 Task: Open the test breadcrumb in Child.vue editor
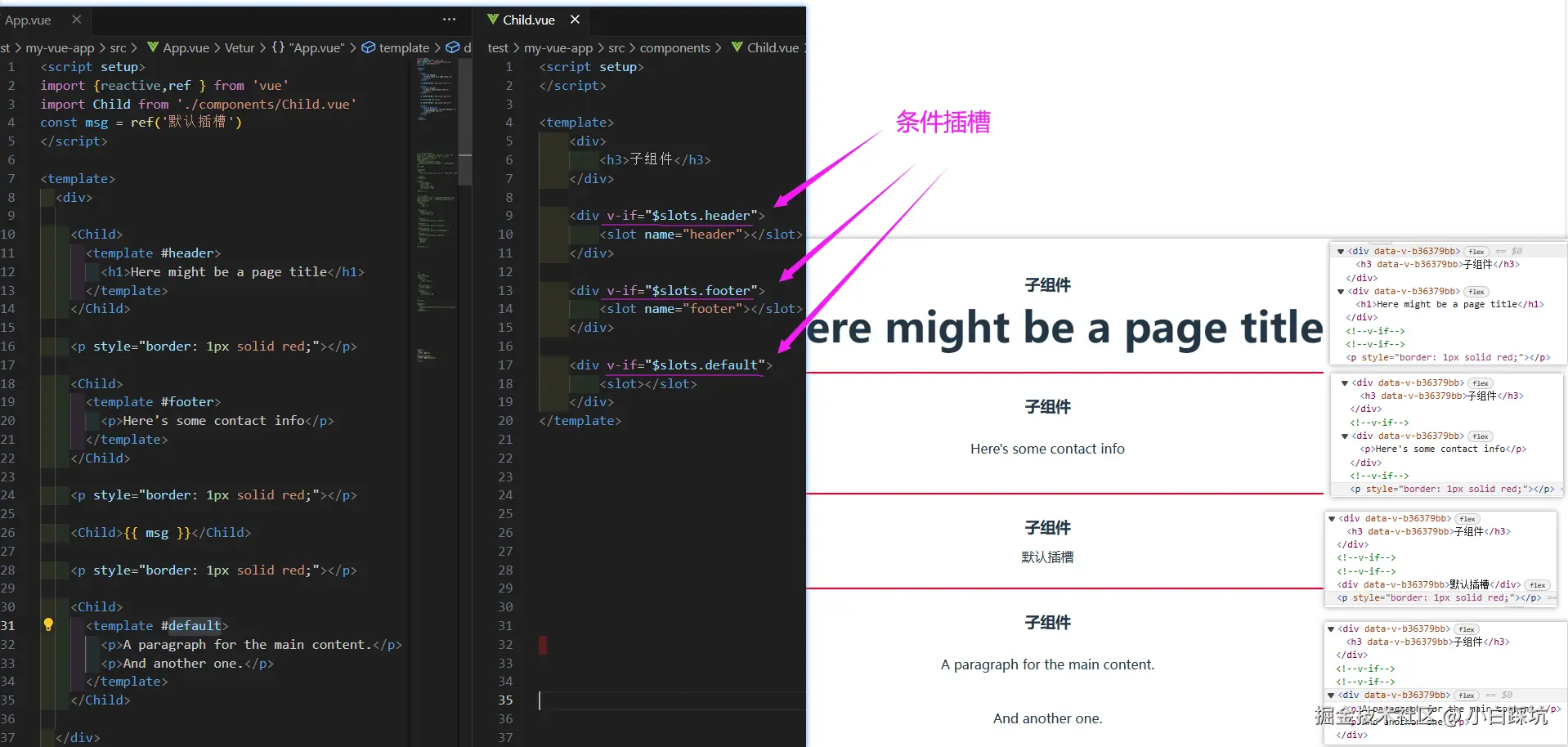point(498,48)
